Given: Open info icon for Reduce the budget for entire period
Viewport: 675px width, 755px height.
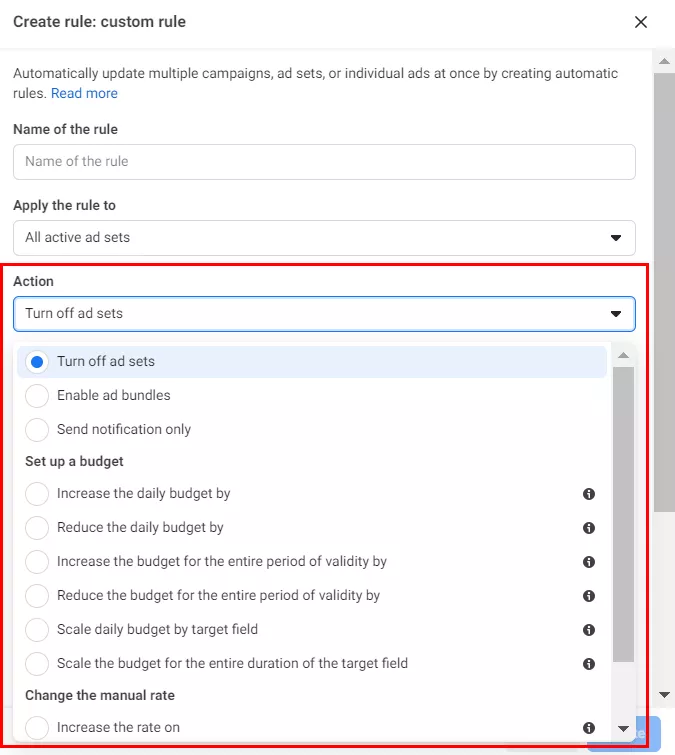Looking at the screenshot, I should point(588,596).
